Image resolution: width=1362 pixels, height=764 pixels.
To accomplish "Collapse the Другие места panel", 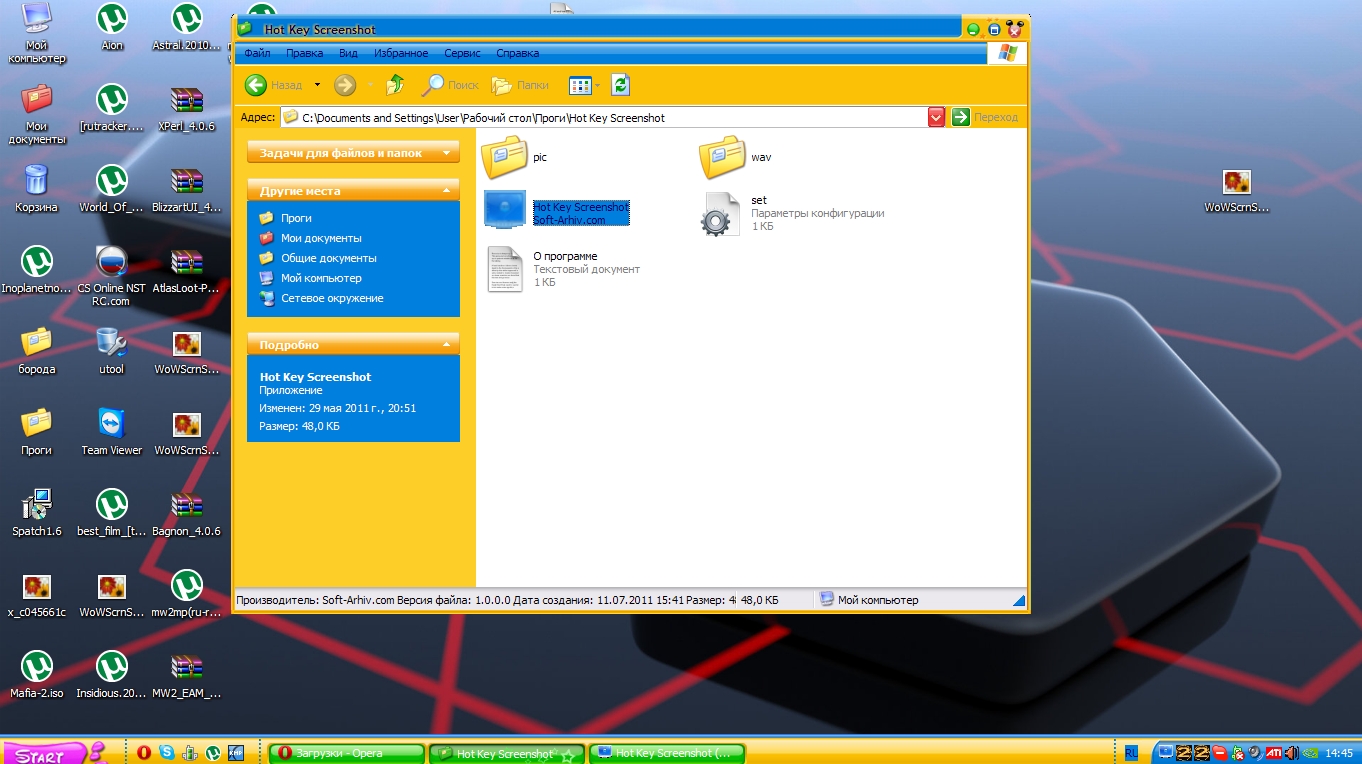I will [x=446, y=190].
